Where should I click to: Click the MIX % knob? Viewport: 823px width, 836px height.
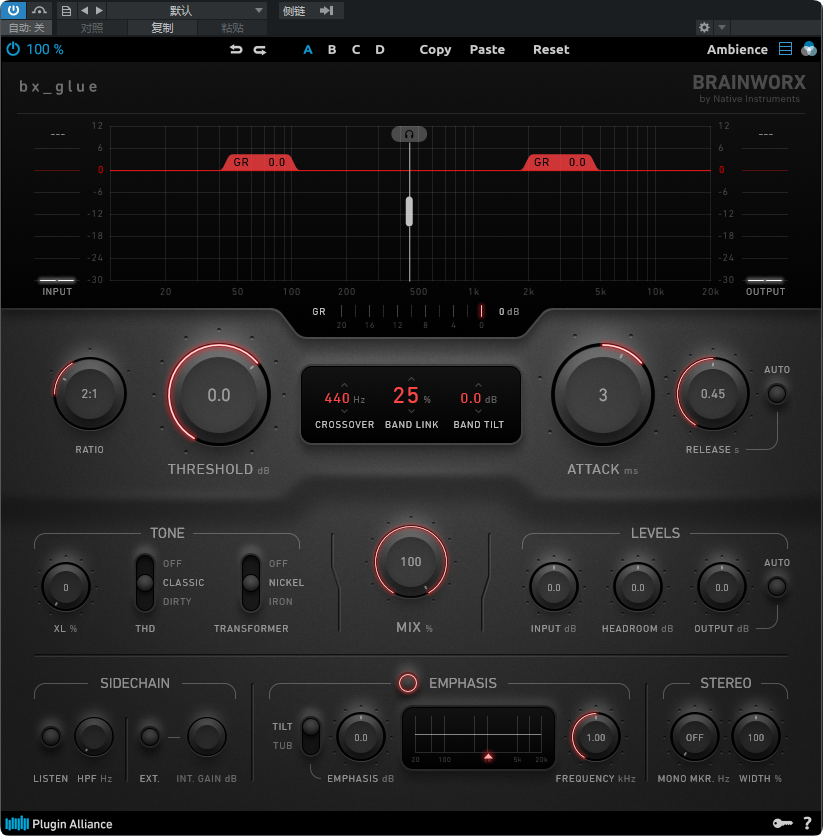point(410,561)
